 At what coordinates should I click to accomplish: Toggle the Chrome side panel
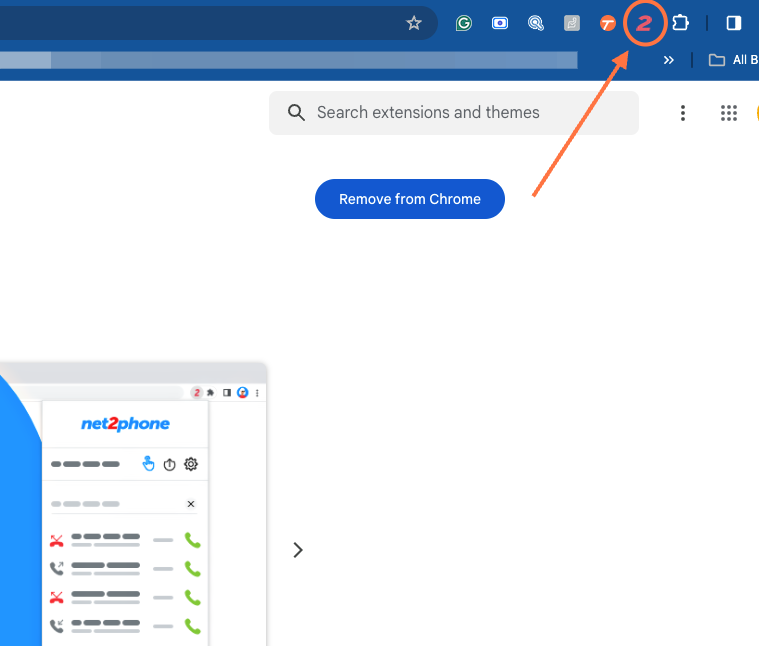click(x=733, y=23)
